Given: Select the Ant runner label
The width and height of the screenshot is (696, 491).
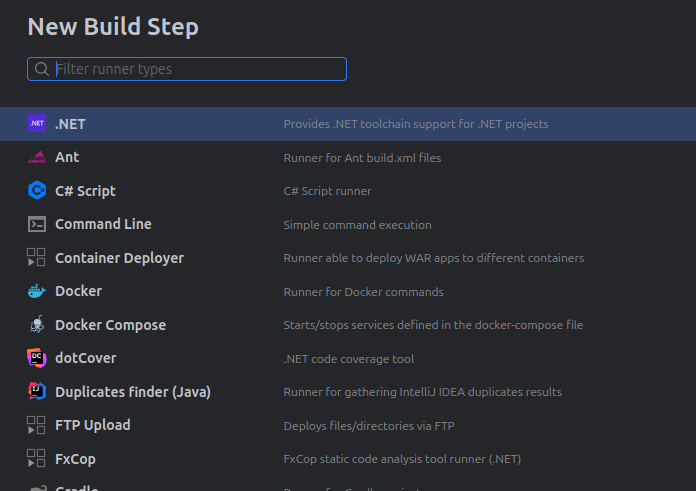Looking at the screenshot, I should (x=67, y=157).
